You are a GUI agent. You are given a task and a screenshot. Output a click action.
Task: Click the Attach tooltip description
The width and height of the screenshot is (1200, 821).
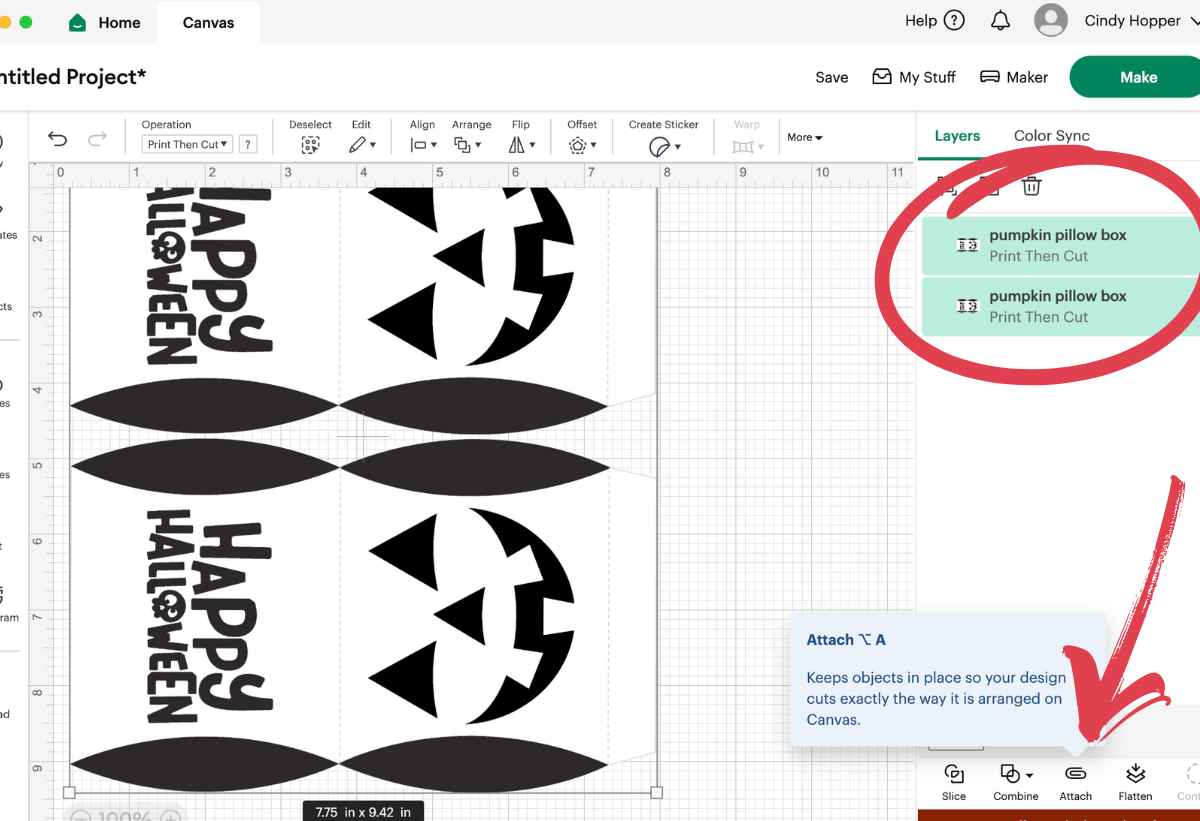coord(935,698)
